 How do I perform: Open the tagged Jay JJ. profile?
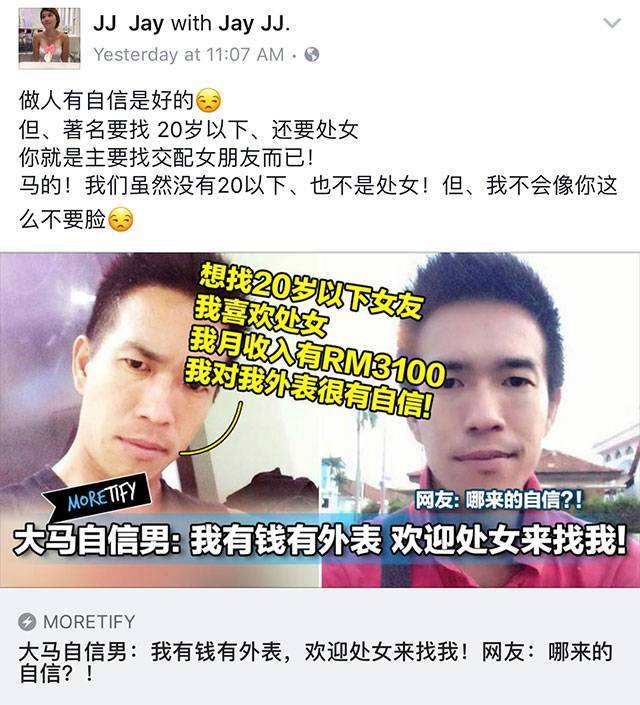[254, 24]
